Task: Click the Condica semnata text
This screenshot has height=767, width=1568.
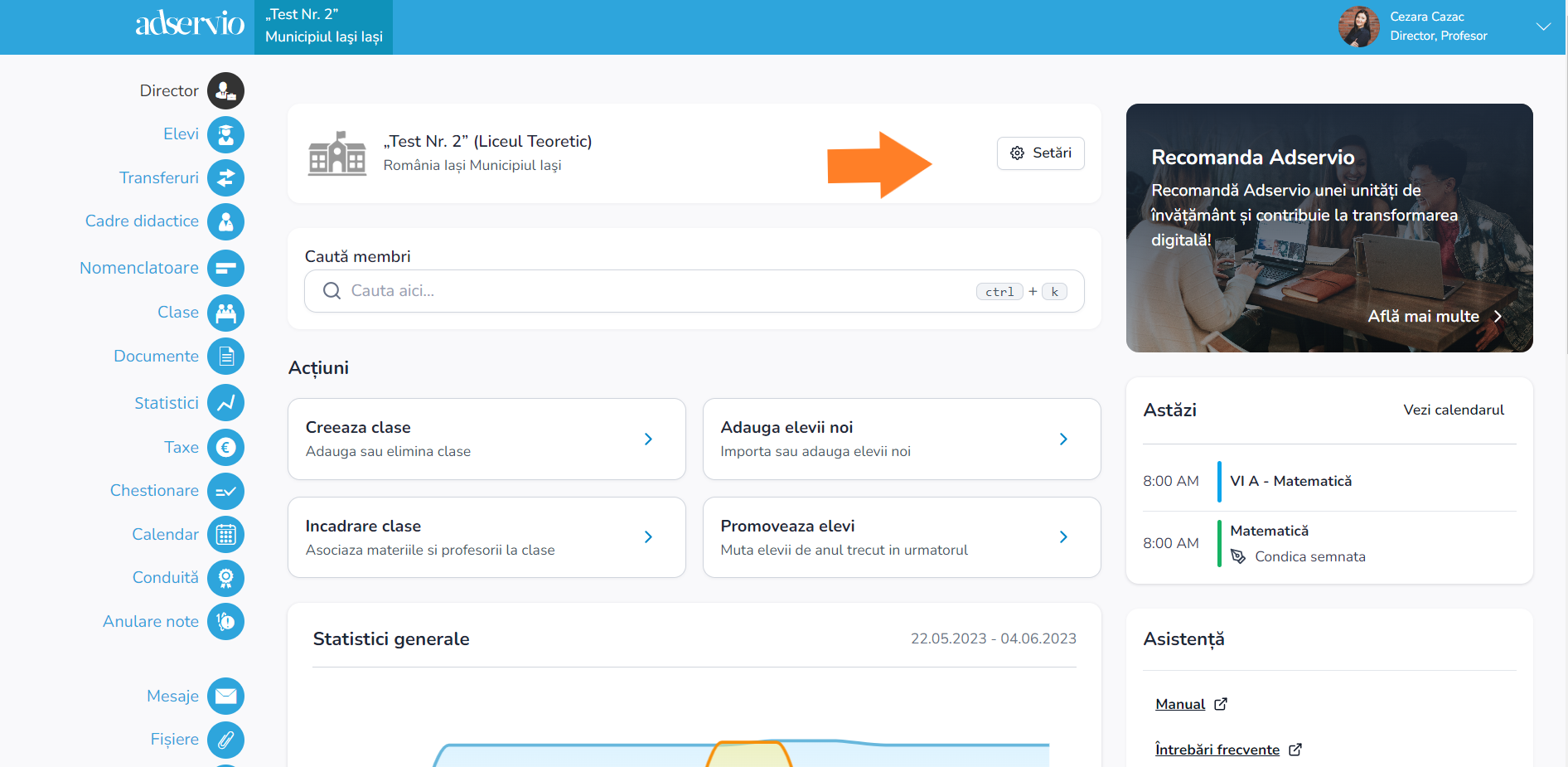Action: (1310, 556)
